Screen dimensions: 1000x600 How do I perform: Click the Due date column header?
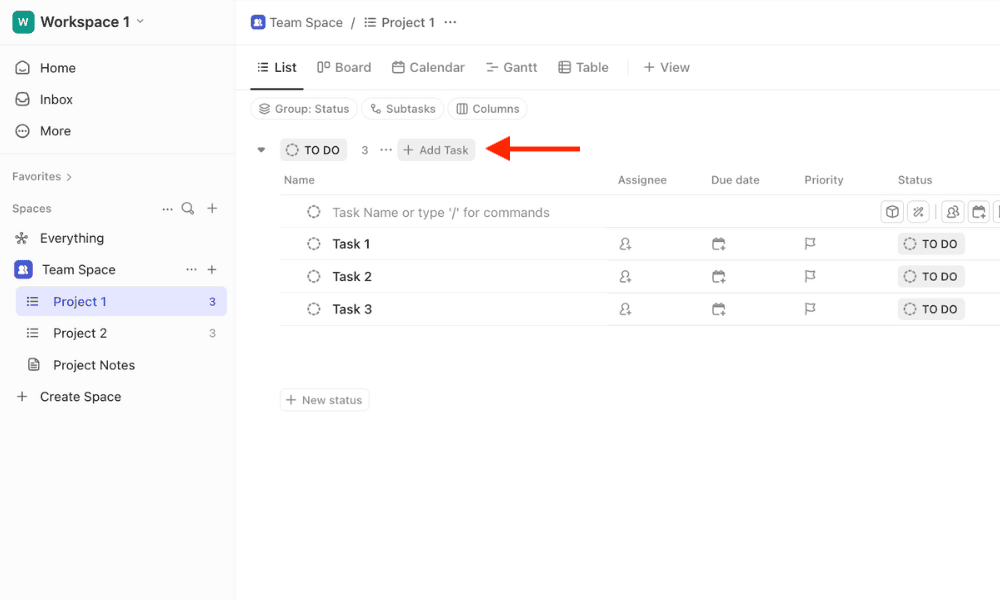pos(735,180)
